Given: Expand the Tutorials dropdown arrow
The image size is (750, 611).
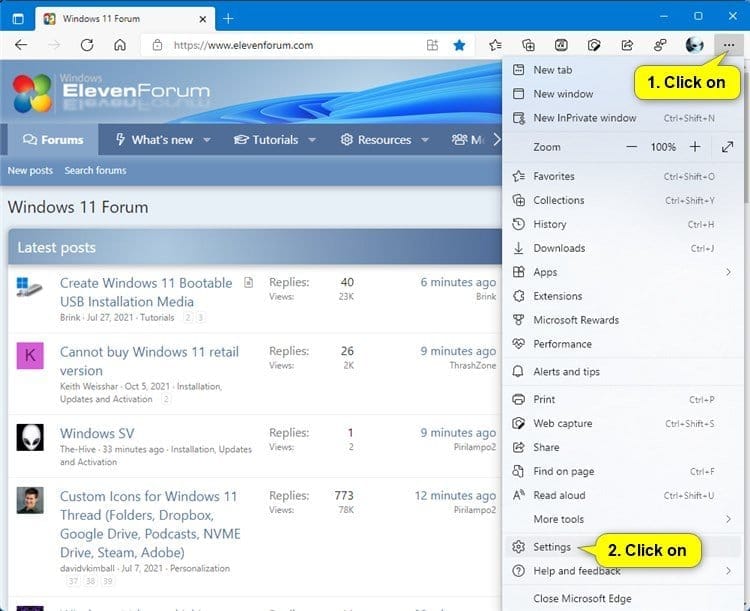Looking at the screenshot, I should pos(312,140).
